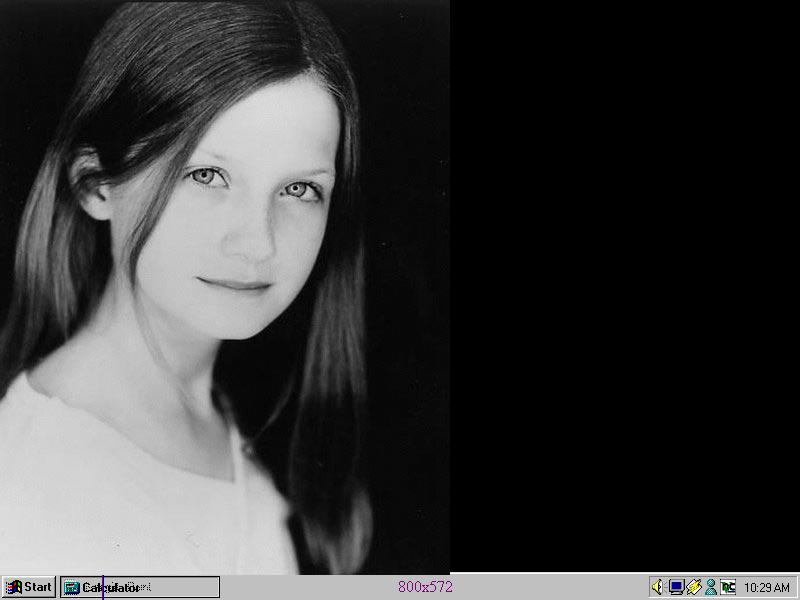Viewport: 800px width, 600px height.
Task: Click the Windows flag logo on Start
Action: (x=13, y=587)
